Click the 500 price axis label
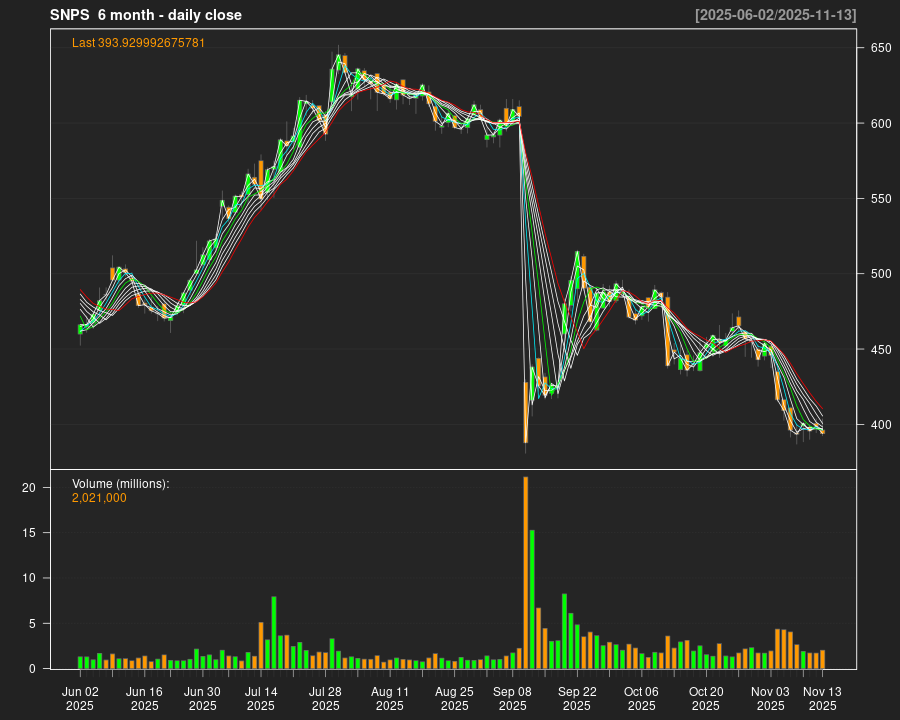Screen dimensions: 900x720 tap(880, 274)
